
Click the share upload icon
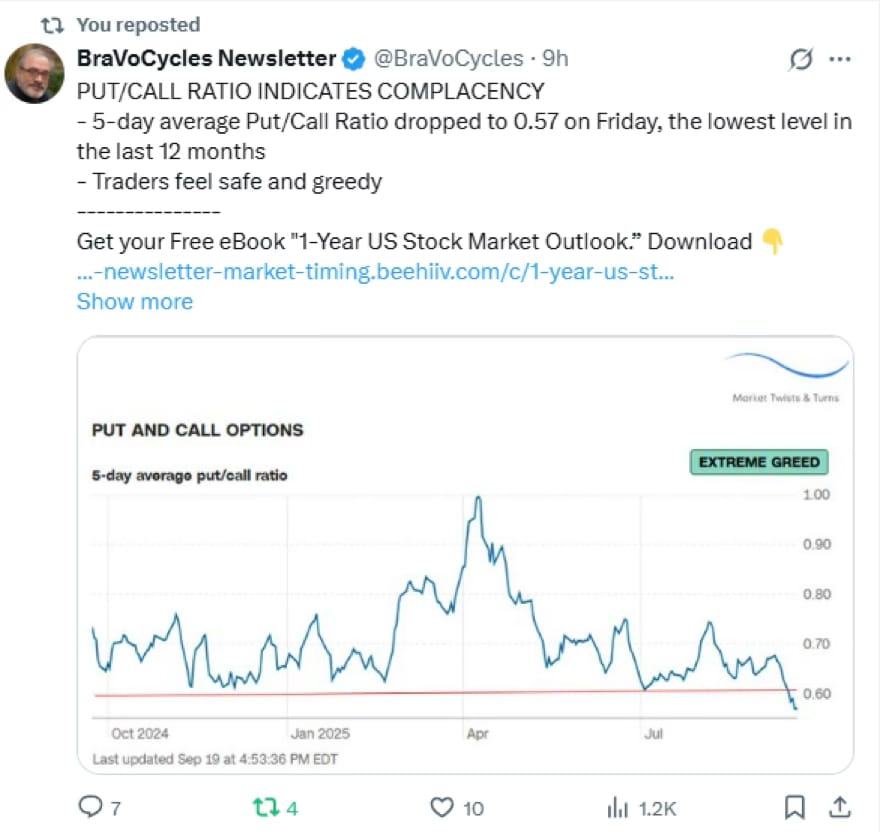click(840, 807)
